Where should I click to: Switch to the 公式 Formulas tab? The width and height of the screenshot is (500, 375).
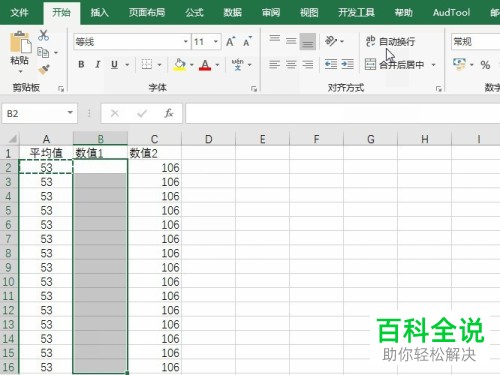tap(194, 13)
